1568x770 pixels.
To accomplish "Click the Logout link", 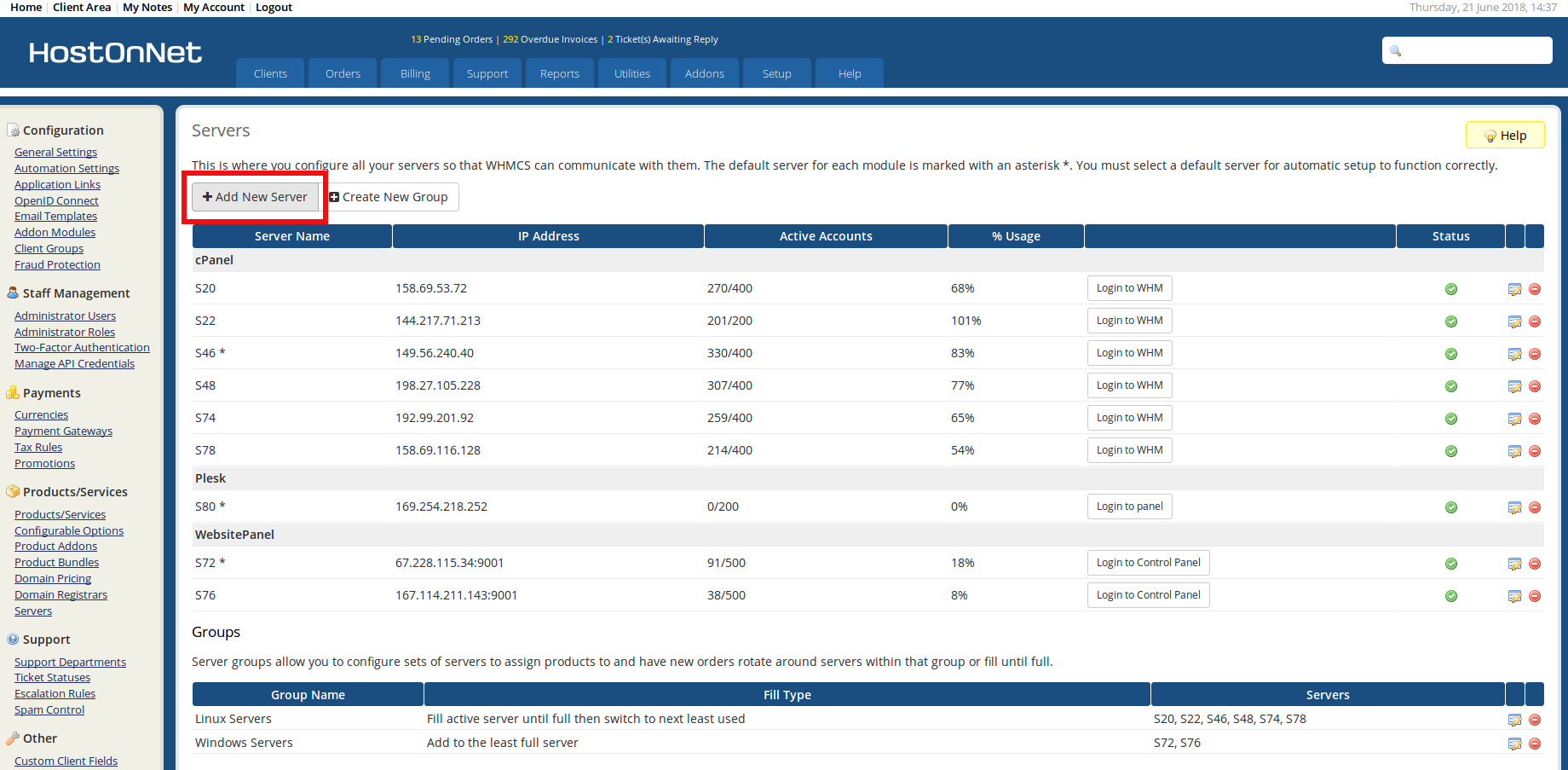I will click(x=274, y=7).
